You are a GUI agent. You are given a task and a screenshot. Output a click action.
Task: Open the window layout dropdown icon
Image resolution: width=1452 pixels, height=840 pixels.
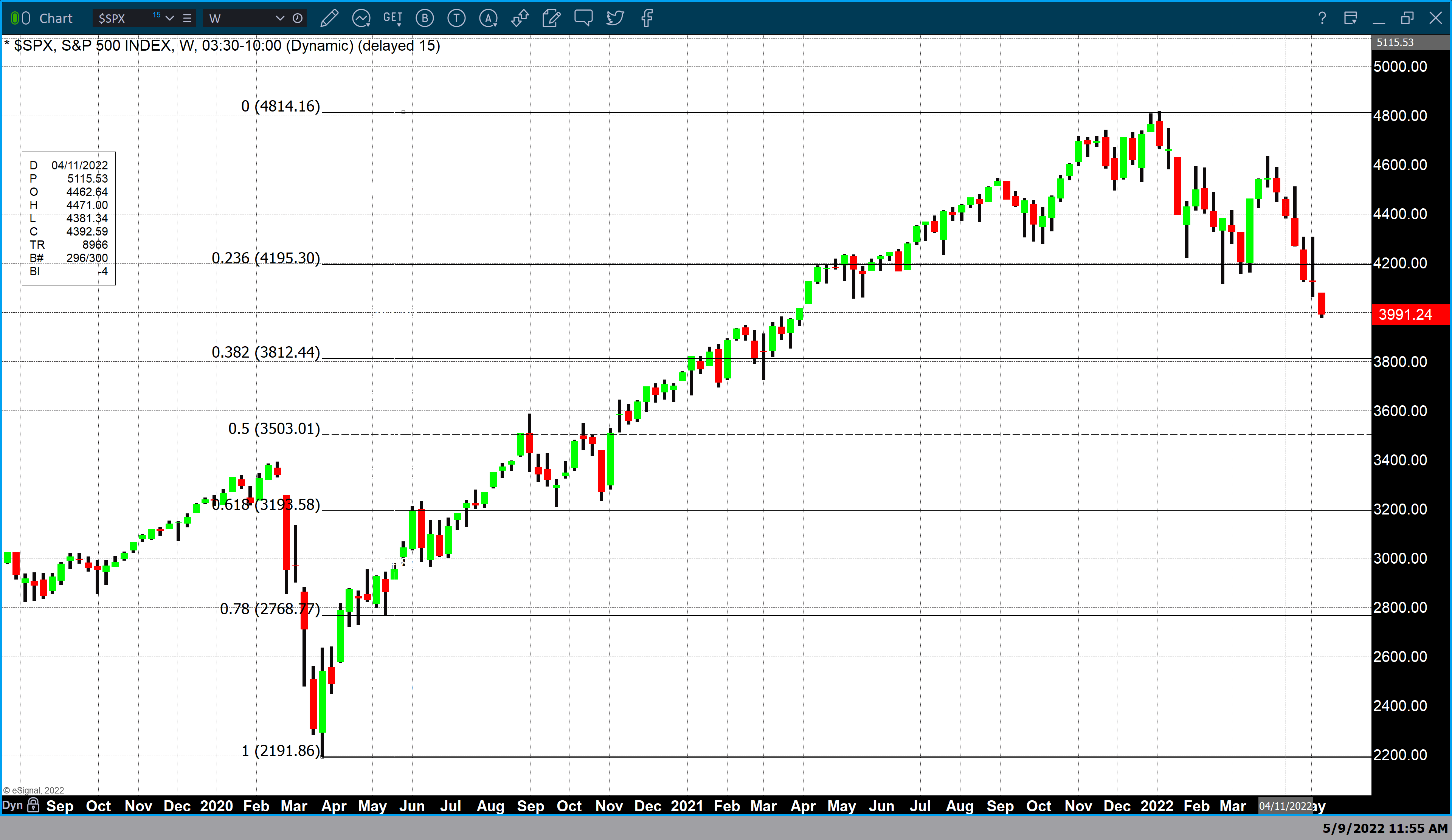pyautogui.click(x=1350, y=19)
